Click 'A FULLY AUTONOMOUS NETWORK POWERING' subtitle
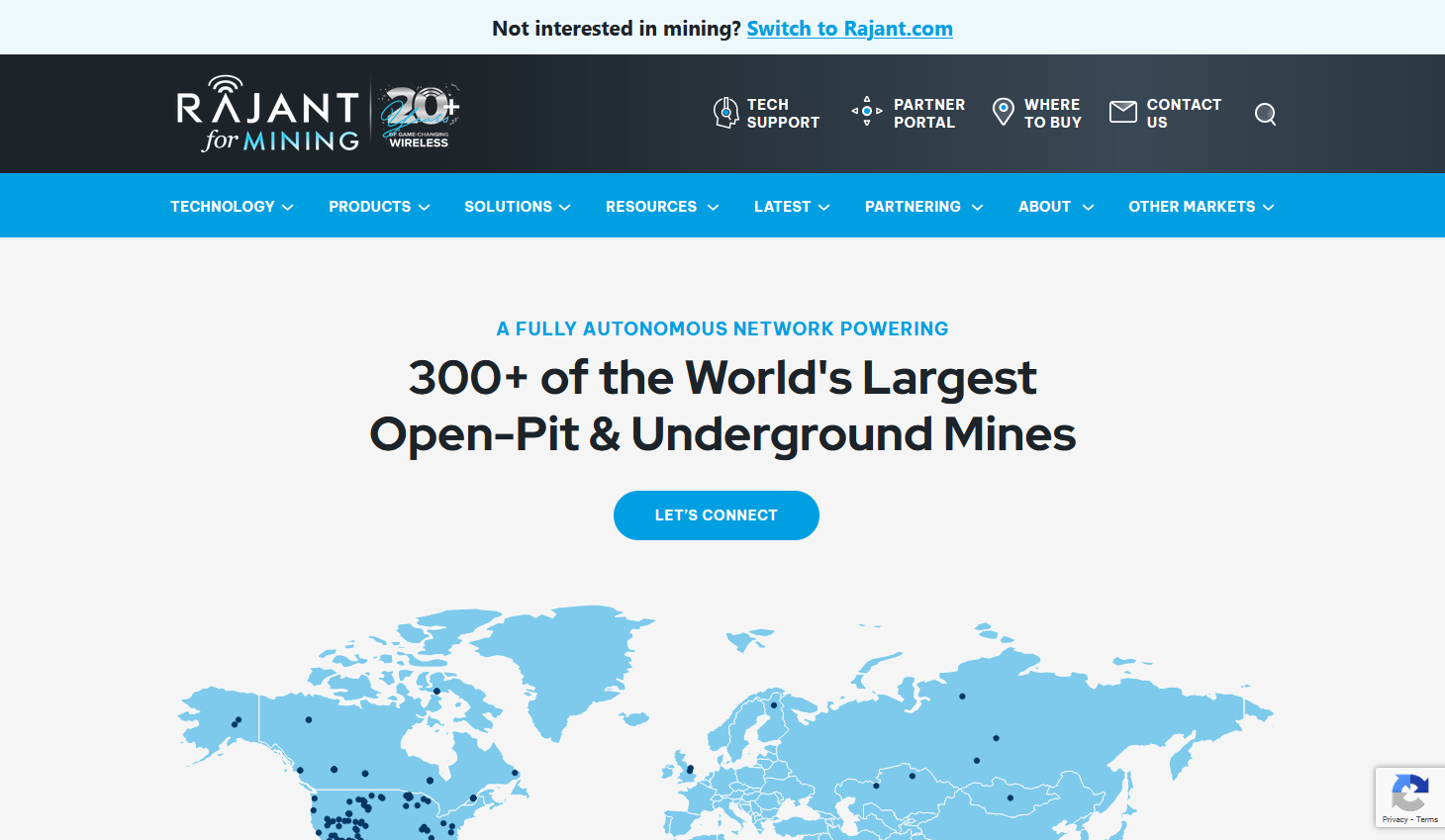Viewport: 1445px width, 840px height. 722,328
